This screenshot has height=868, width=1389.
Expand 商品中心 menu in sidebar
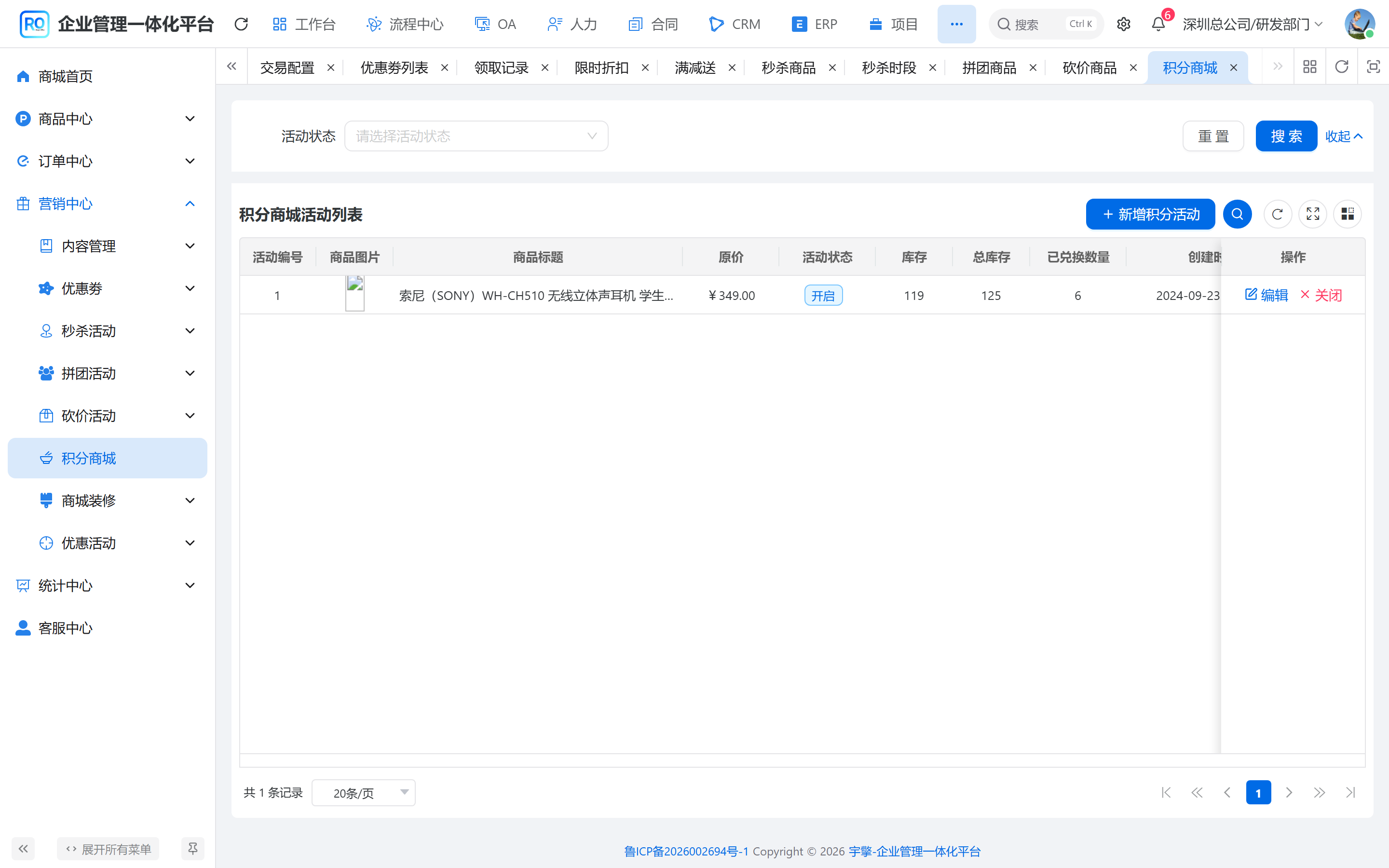point(108,119)
